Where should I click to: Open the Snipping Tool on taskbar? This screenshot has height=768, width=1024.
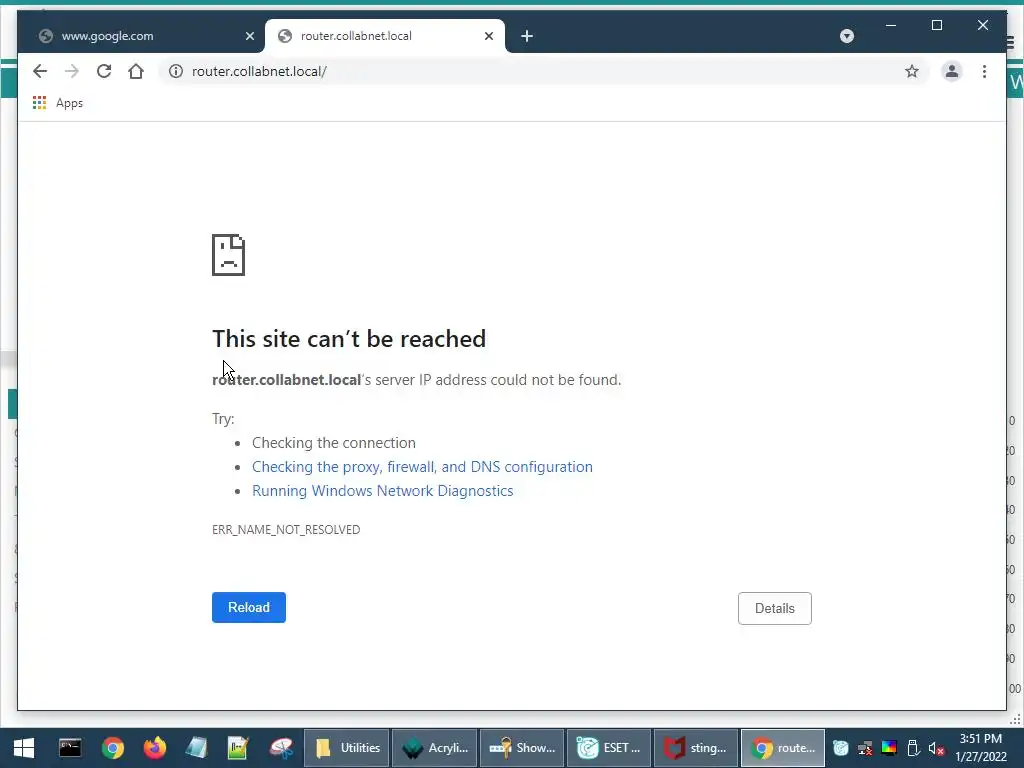[x=281, y=748]
